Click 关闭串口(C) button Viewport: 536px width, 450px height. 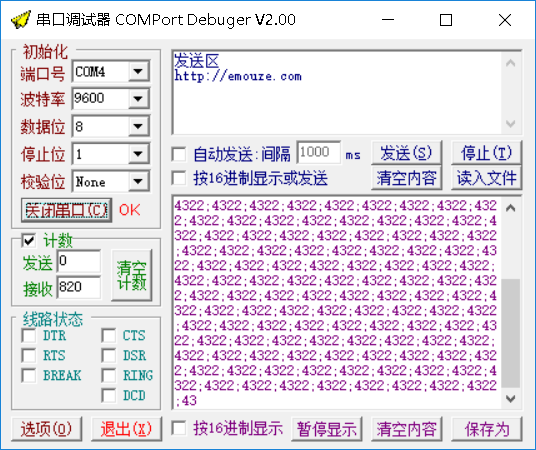pyautogui.click(x=66, y=210)
